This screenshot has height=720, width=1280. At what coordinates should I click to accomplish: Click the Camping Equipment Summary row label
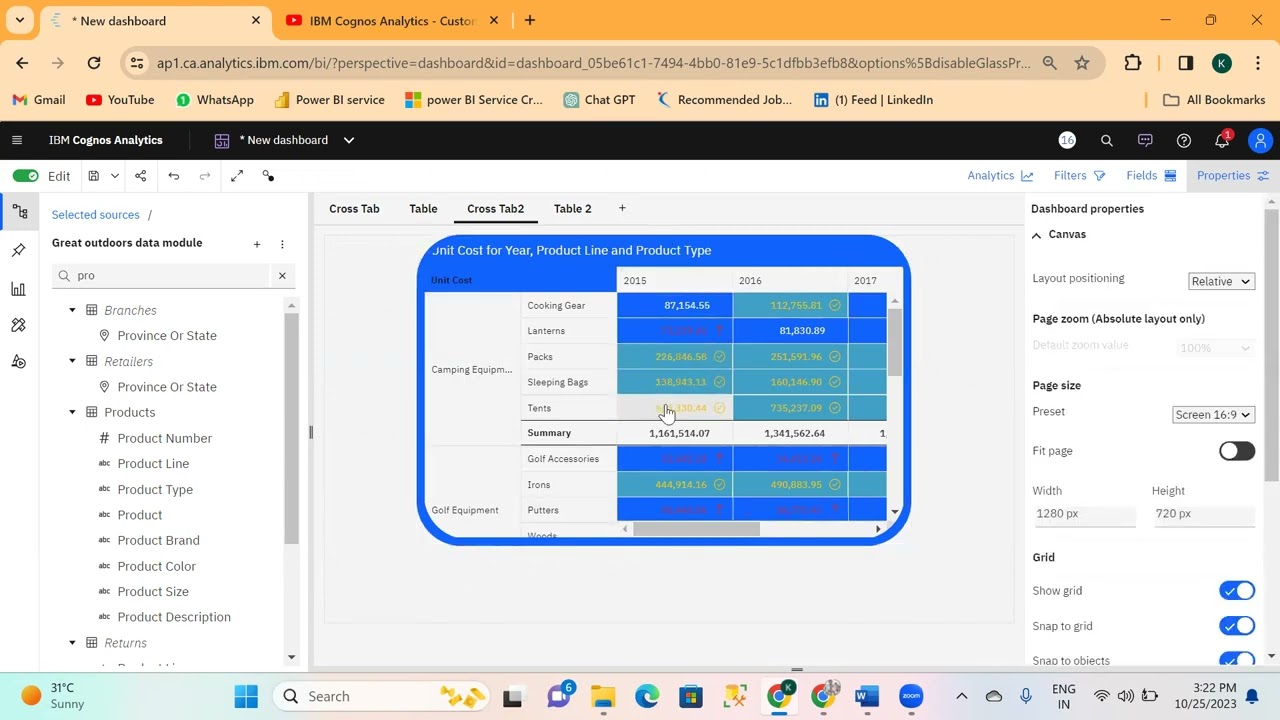549,433
